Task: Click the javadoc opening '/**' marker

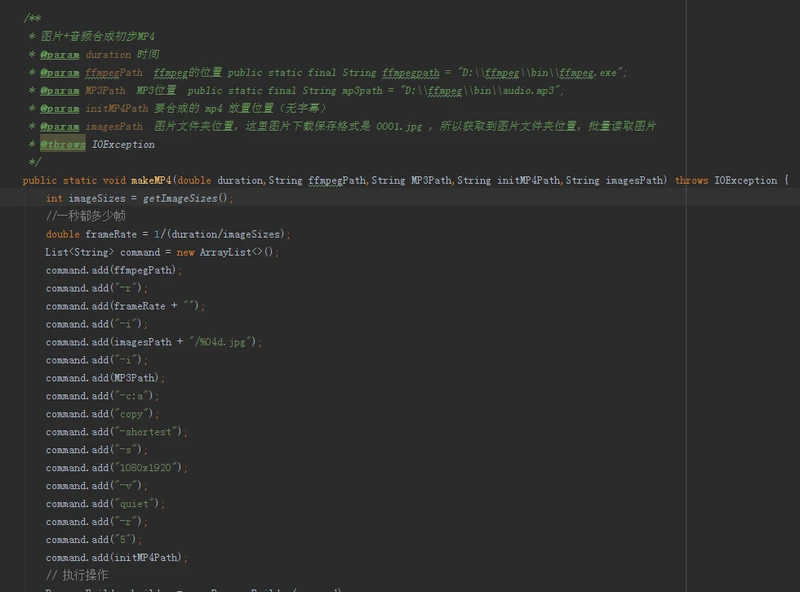Action: pyautogui.click(x=32, y=18)
